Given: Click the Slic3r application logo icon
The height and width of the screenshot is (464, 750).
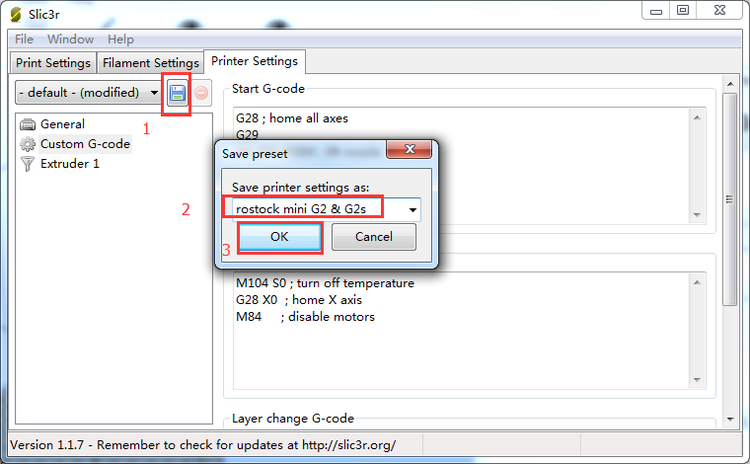Looking at the screenshot, I should tap(15, 14).
